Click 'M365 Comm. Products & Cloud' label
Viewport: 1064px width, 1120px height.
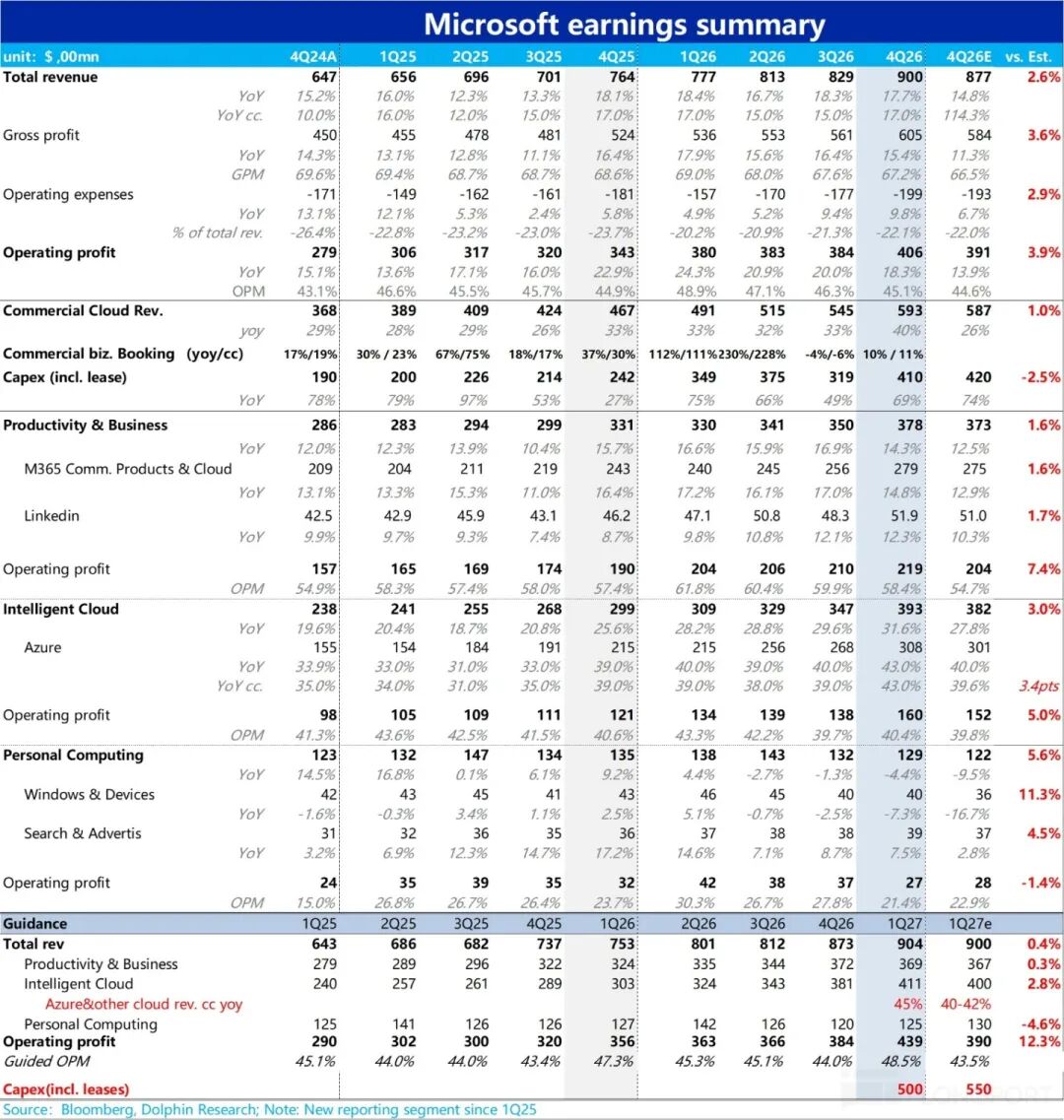click(x=128, y=469)
